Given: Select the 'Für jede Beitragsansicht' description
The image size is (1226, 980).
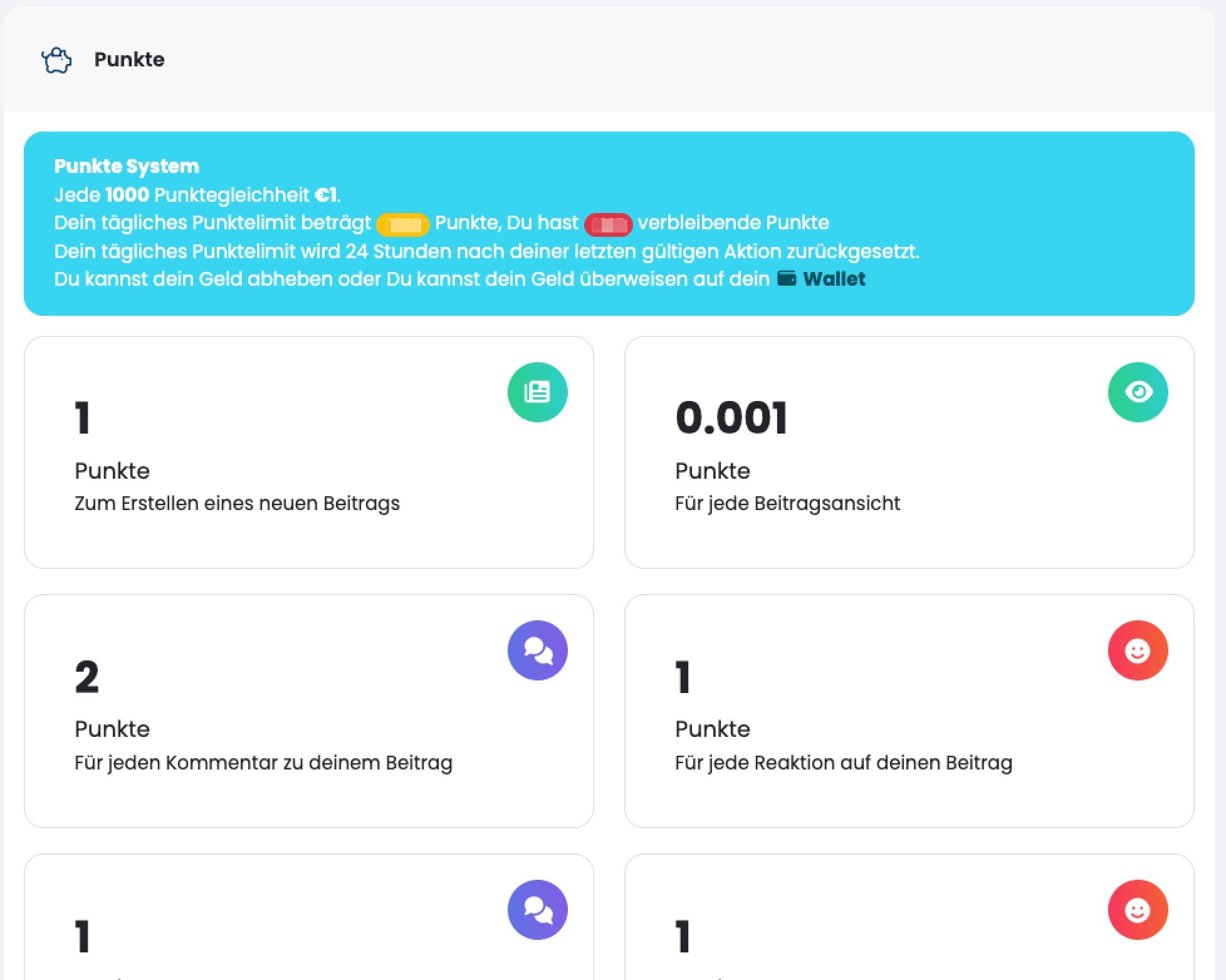Looking at the screenshot, I should point(787,503).
